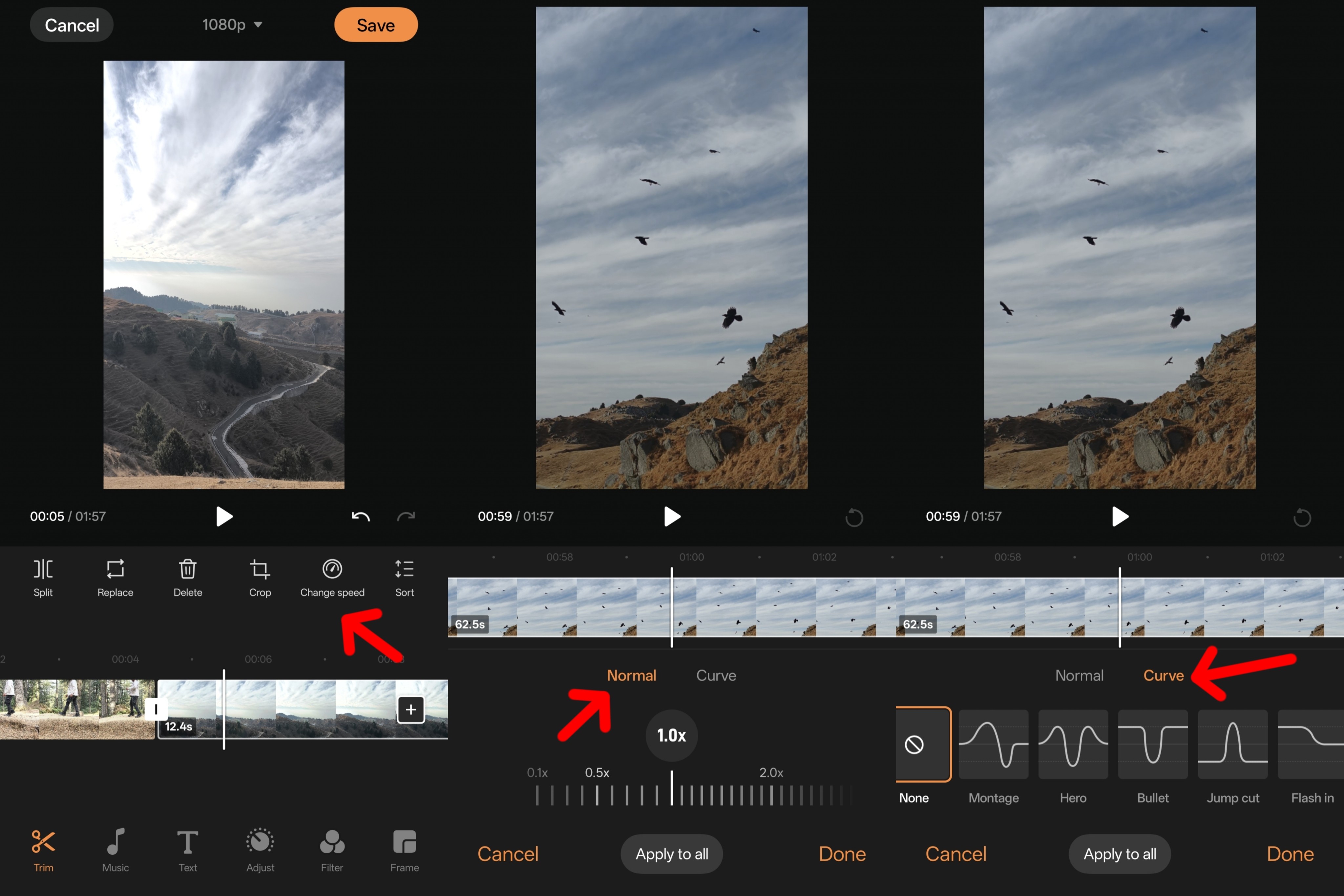
Task: Open the Music tool
Action: tap(115, 851)
